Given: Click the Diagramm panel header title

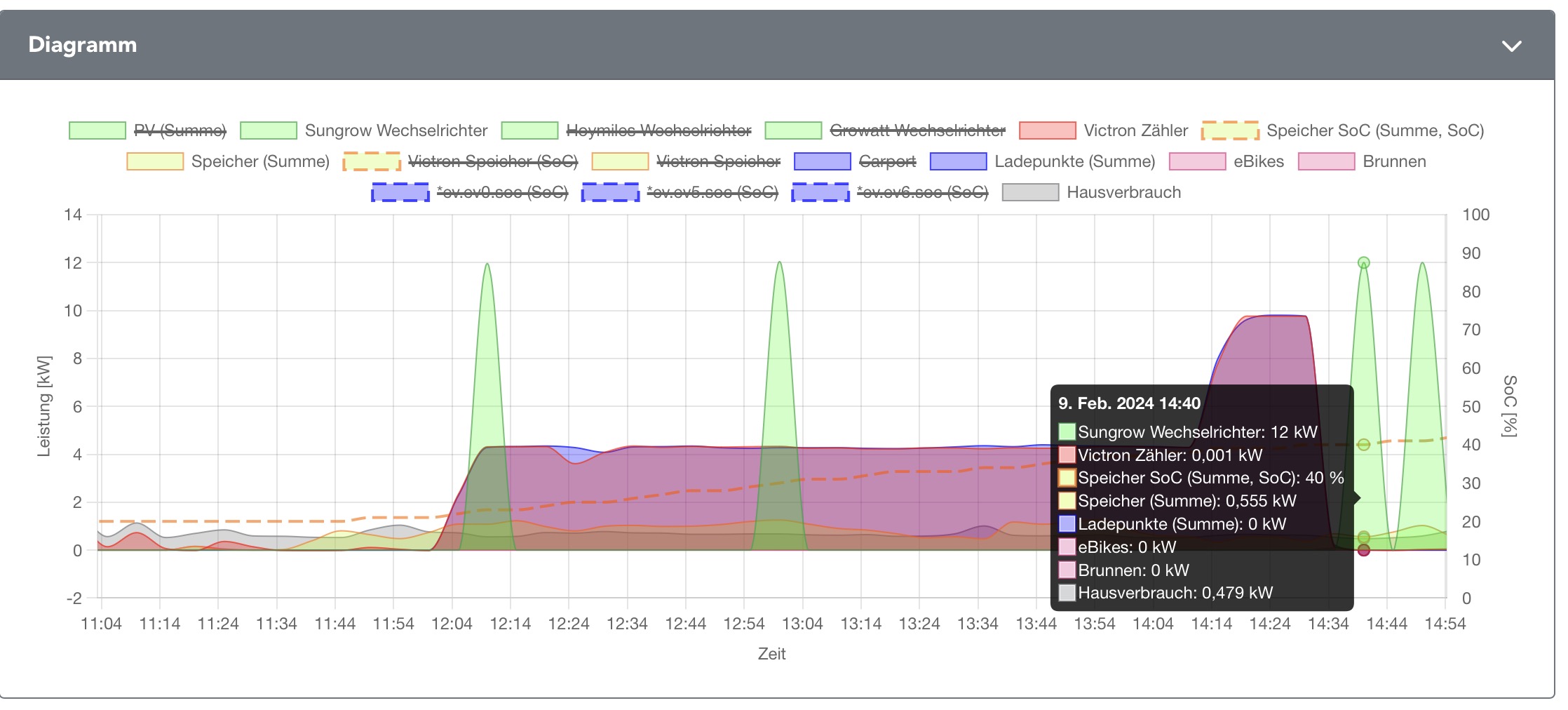Looking at the screenshot, I should coord(83,45).
